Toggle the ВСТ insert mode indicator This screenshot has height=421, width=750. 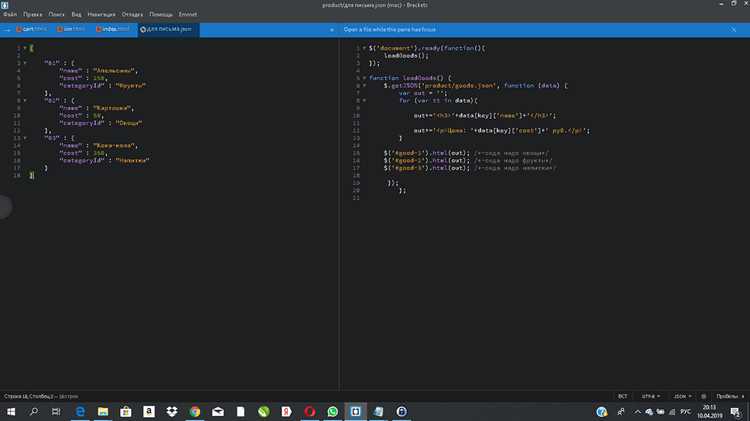click(622, 396)
